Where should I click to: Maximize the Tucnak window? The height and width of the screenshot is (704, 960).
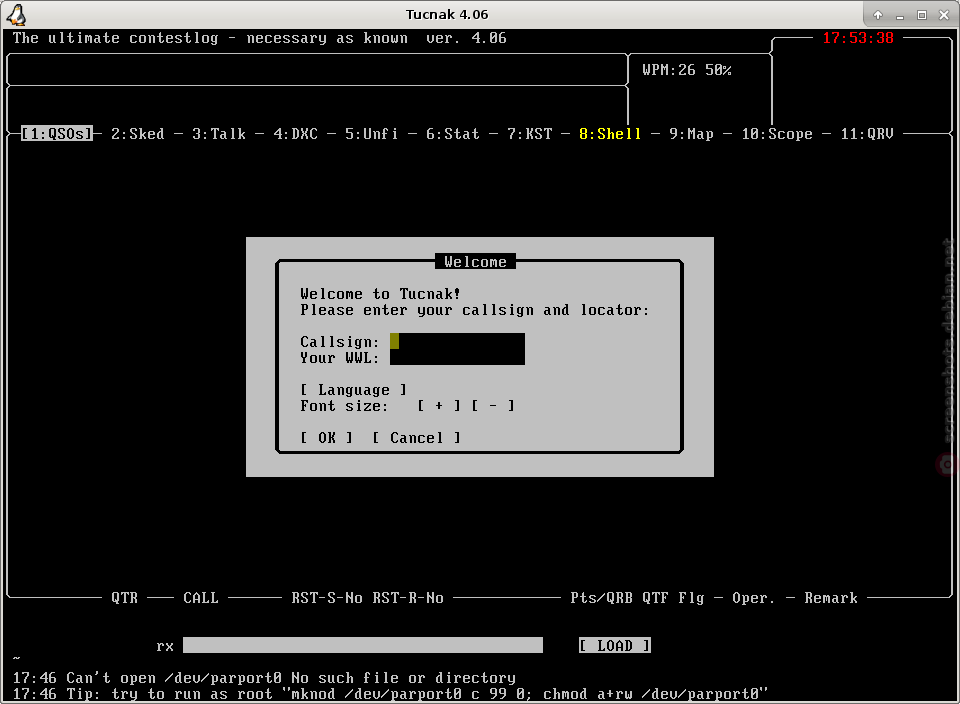point(921,15)
